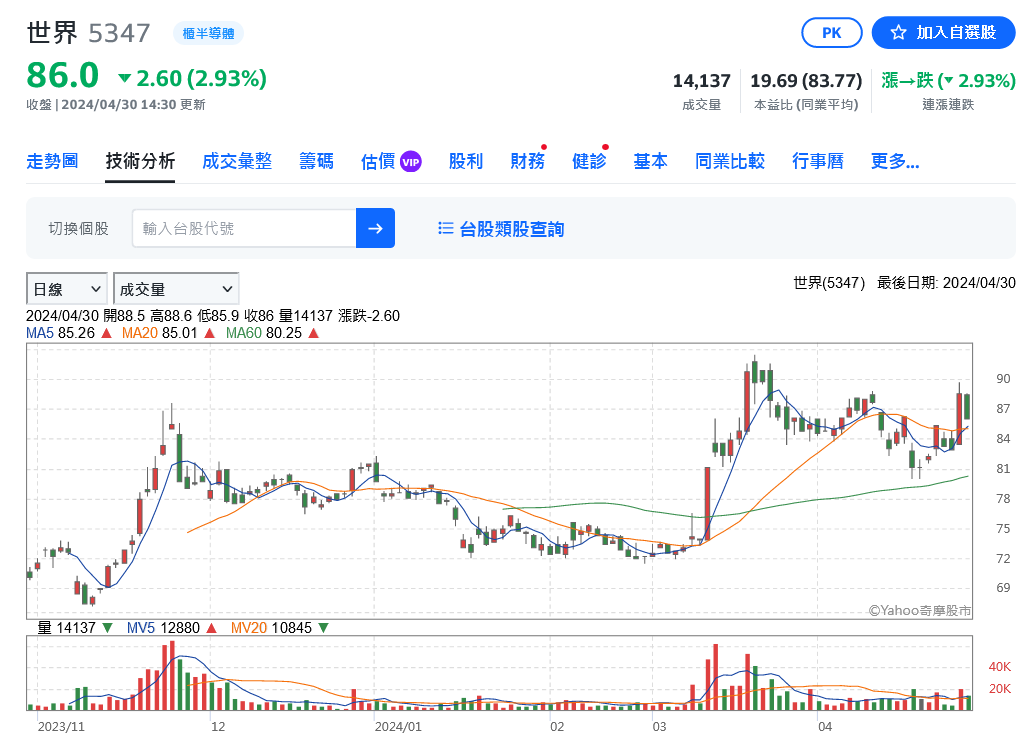Click the 加入自選股 button
Screen dimensions: 1022x738
943,33
